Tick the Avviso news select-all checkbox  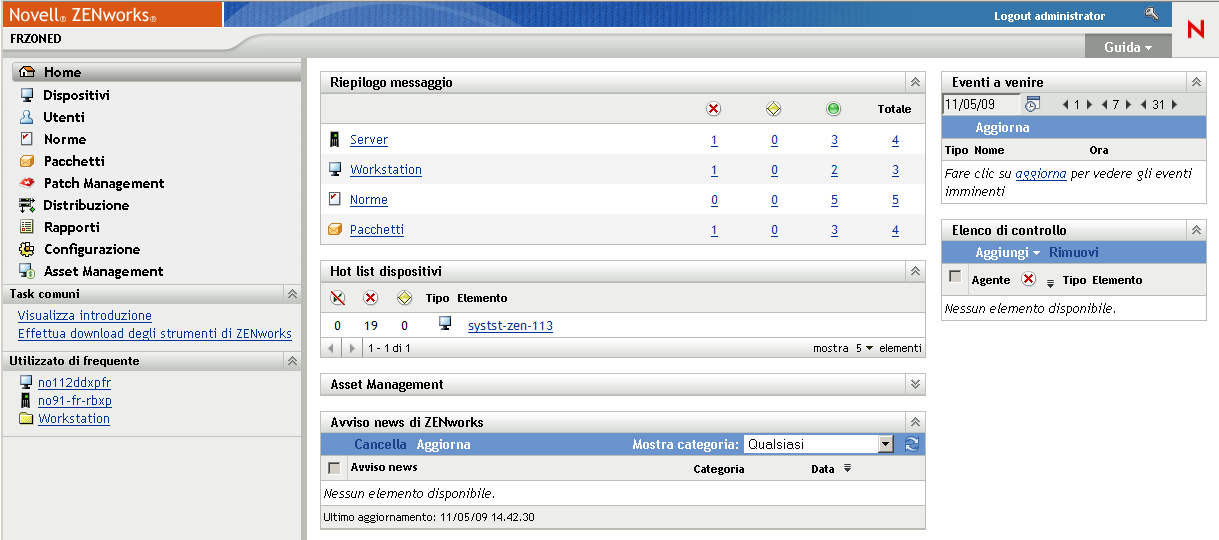pos(334,468)
